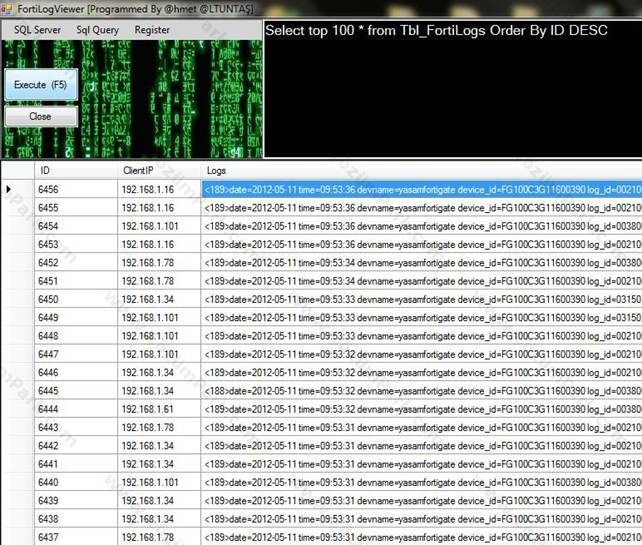Screen dimensions: 642x545
Task: Select the ID cell 6450
Action: (x=76, y=299)
